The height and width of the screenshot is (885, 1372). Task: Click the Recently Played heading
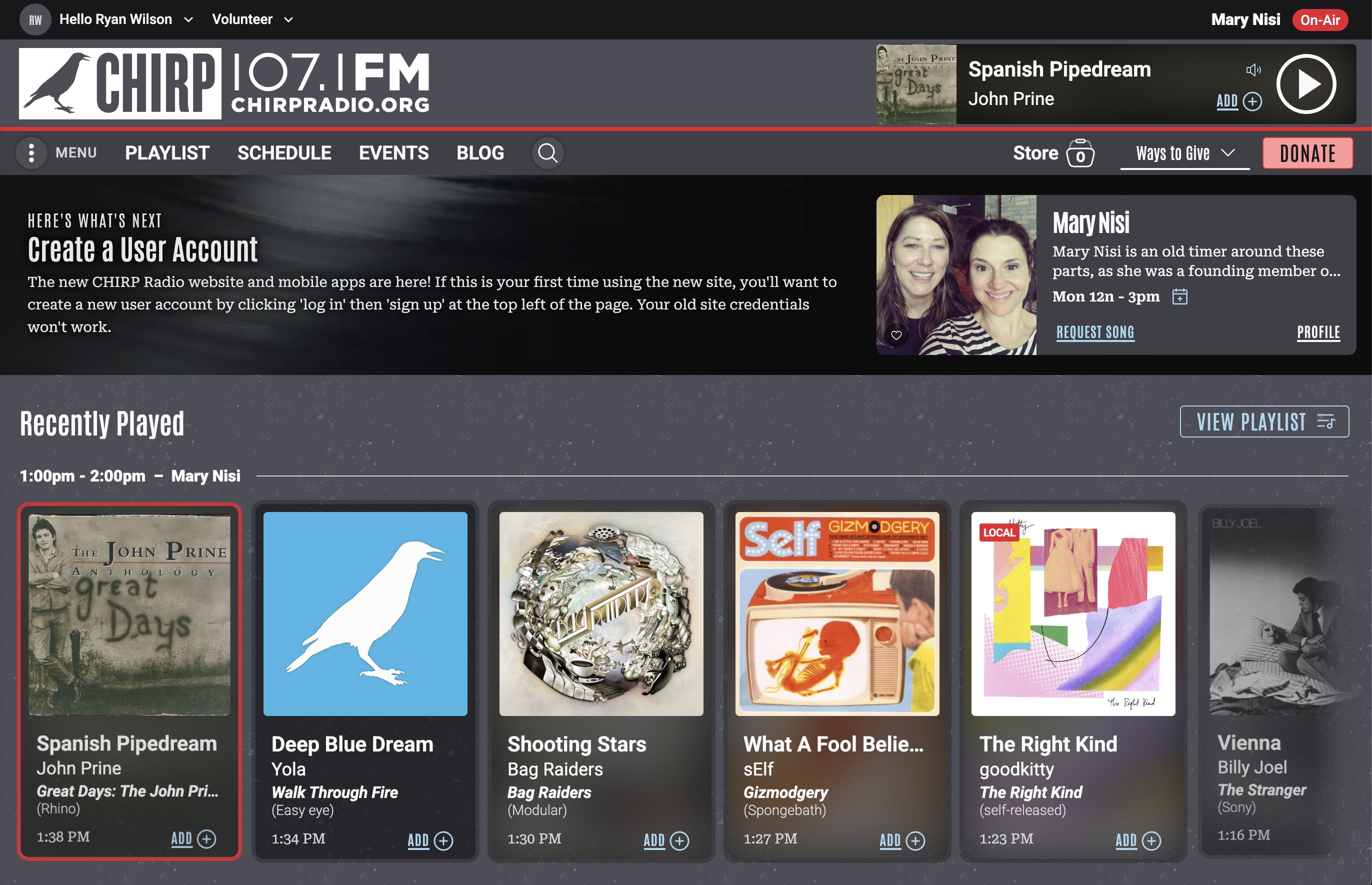coord(102,423)
